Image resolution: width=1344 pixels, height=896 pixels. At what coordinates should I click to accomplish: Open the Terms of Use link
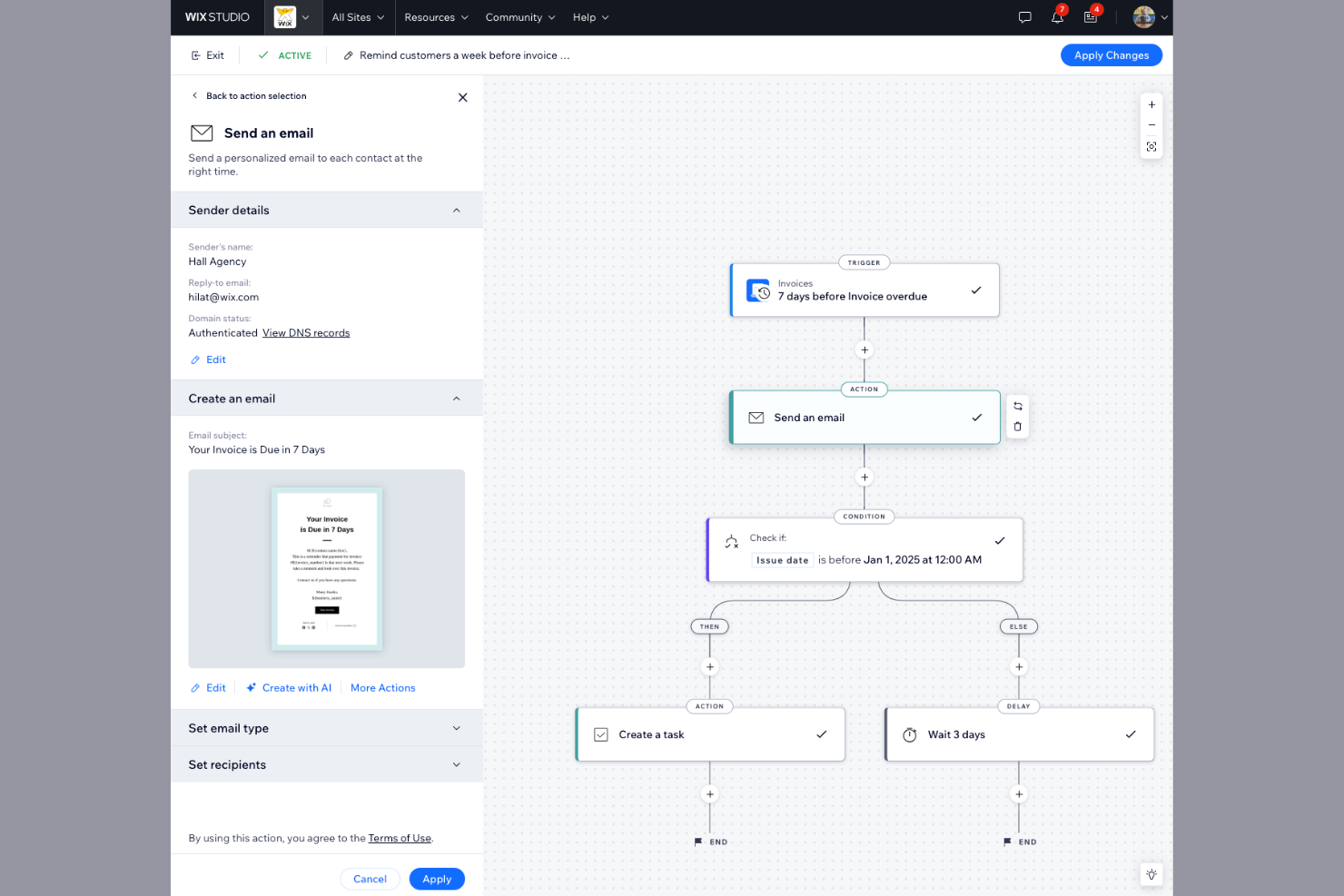(400, 838)
